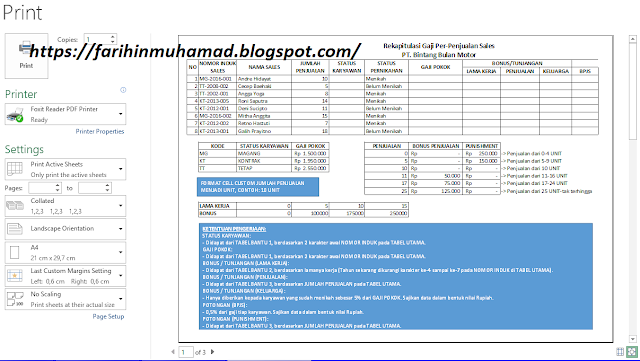Open the Collated dropdown
The height and width of the screenshot is (361, 640).
(65, 206)
